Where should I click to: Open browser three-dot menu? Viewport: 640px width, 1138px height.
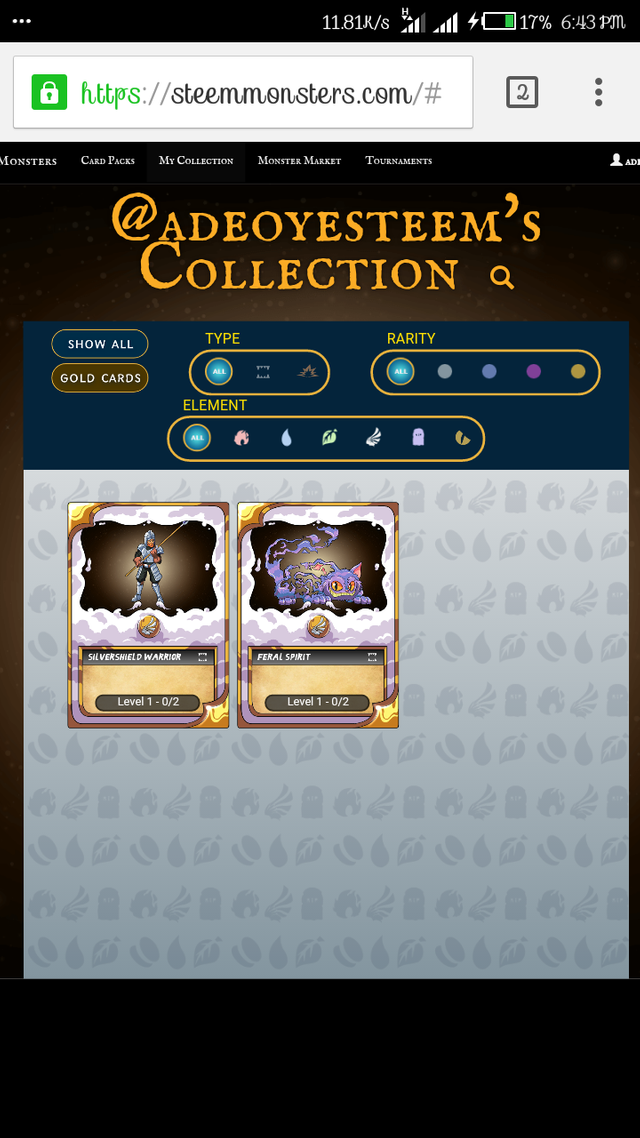point(598,92)
